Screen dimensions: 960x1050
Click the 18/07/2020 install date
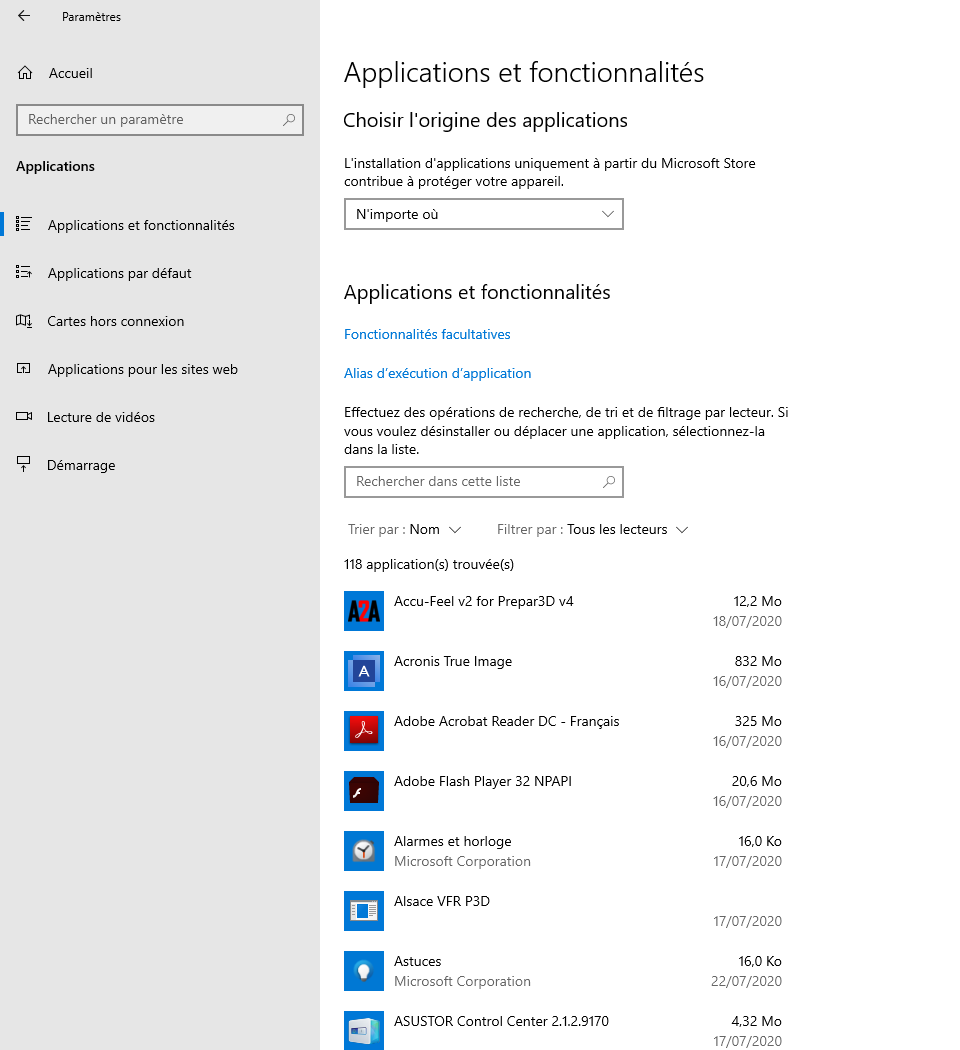click(x=747, y=621)
